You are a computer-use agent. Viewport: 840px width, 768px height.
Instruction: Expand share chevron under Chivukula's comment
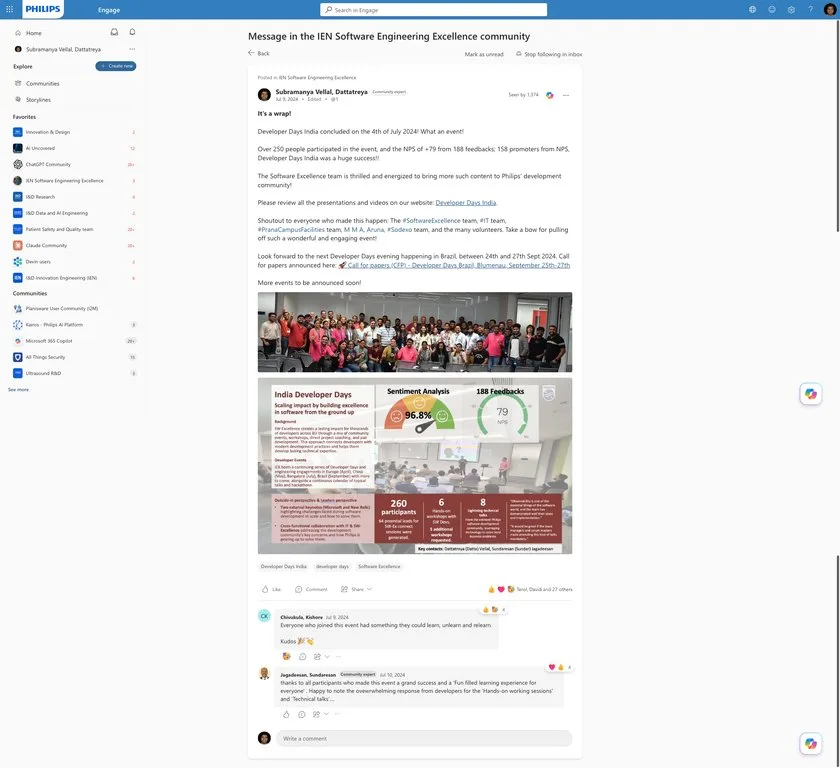(x=327, y=656)
